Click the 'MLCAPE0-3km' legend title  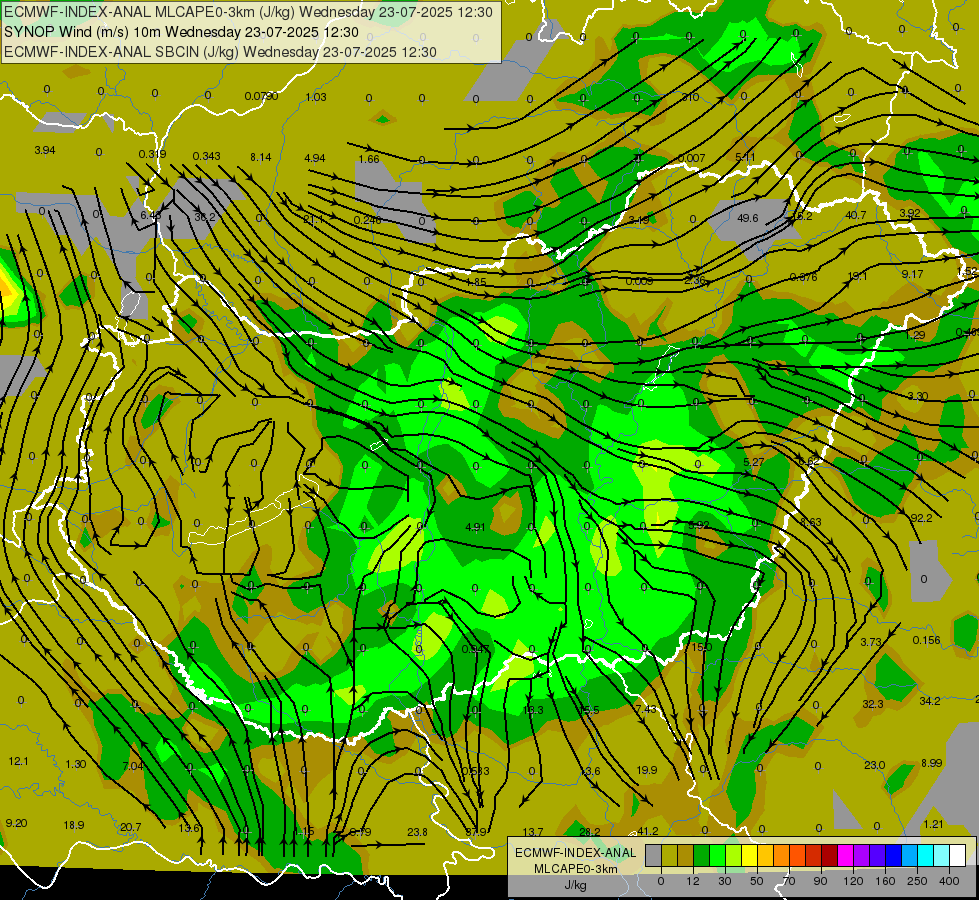(x=576, y=869)
